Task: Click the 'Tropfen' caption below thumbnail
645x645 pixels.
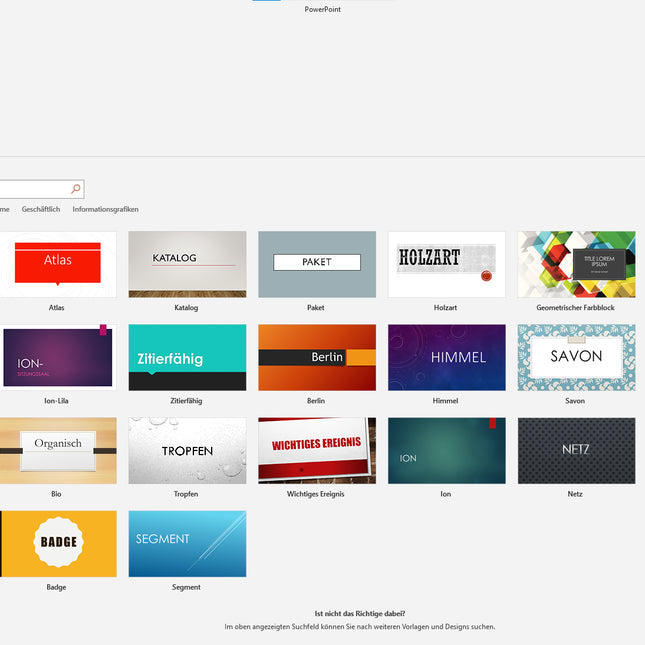Action: [x=186, y=494]
